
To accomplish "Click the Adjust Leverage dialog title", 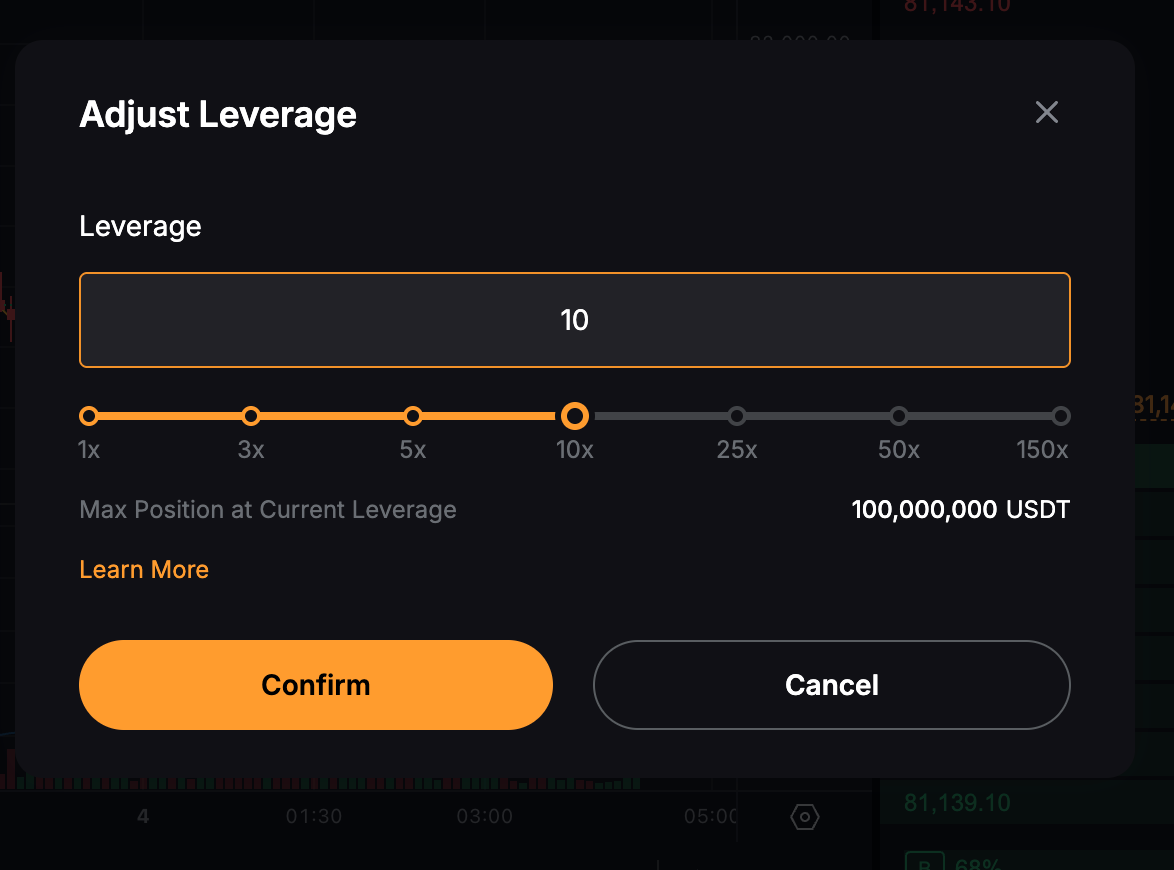I will (218, 115).
